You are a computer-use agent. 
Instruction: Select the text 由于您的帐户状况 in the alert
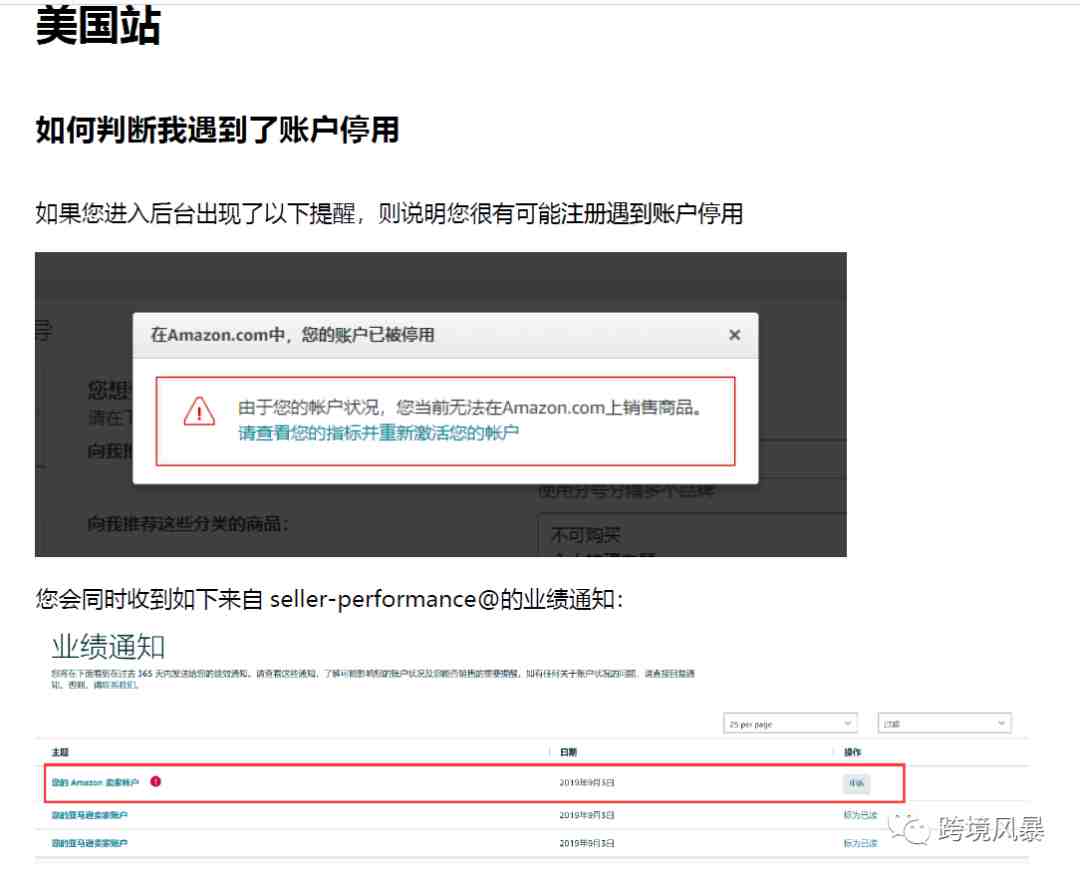(x=309, y=408)
